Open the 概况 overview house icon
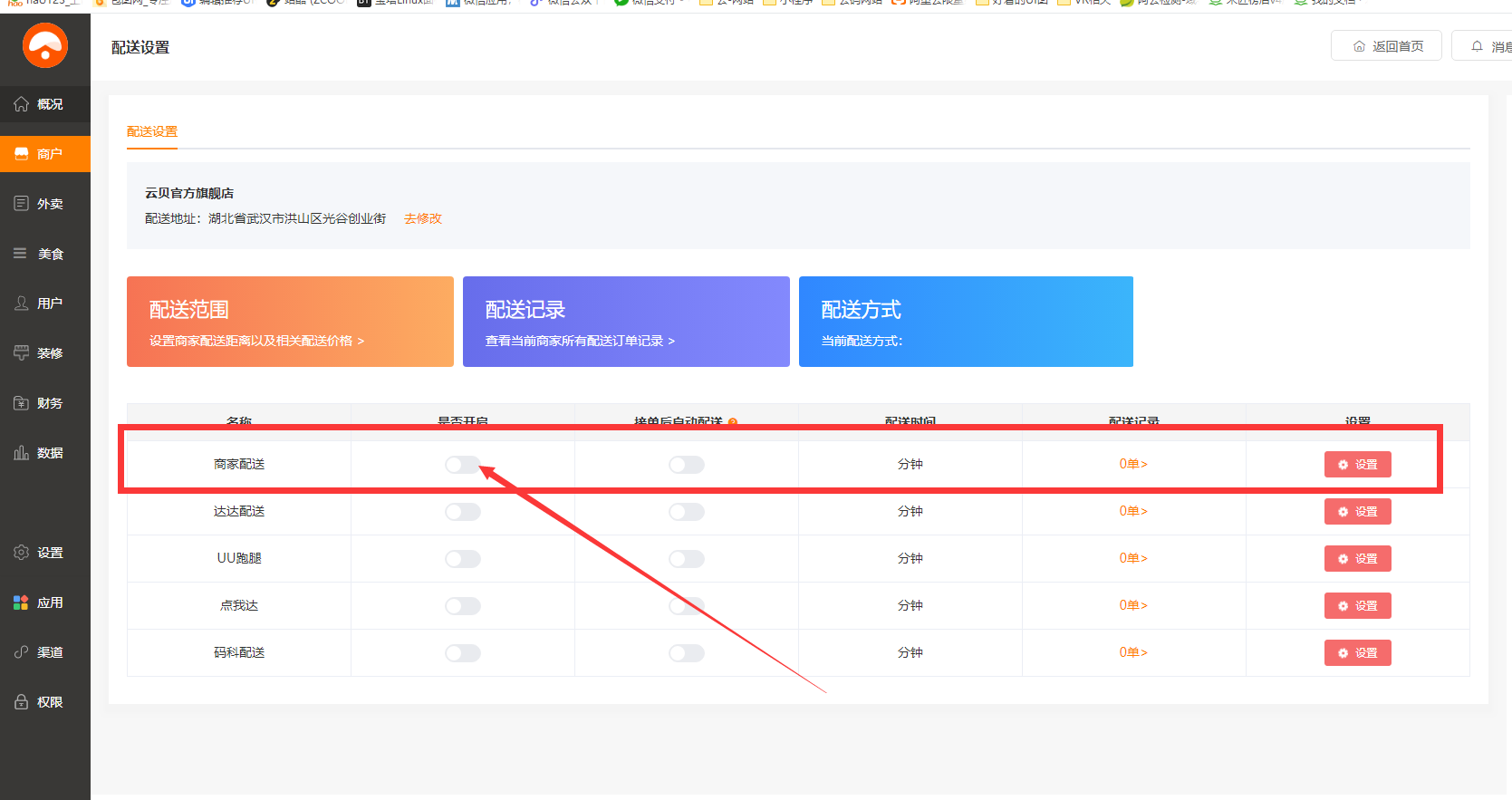This screenshot has width=1512, height=800. click(21, 104)
